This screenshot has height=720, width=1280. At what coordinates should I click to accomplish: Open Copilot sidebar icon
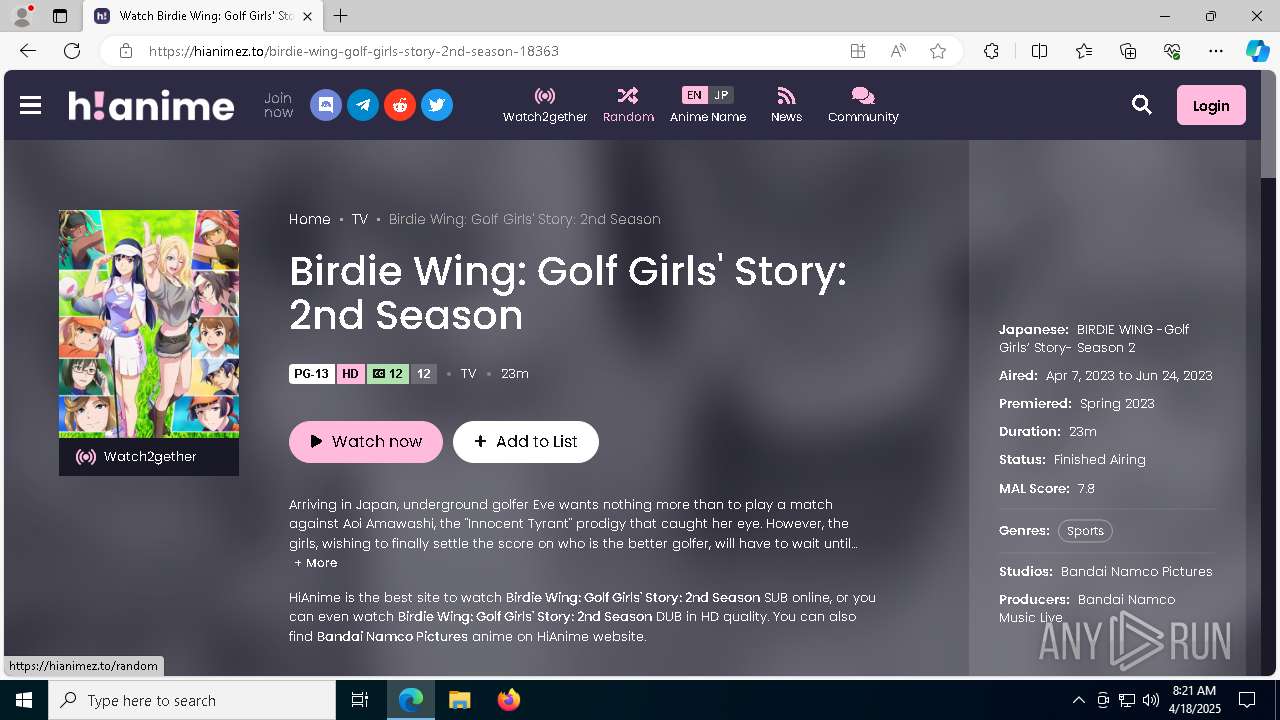[1257, 51]
